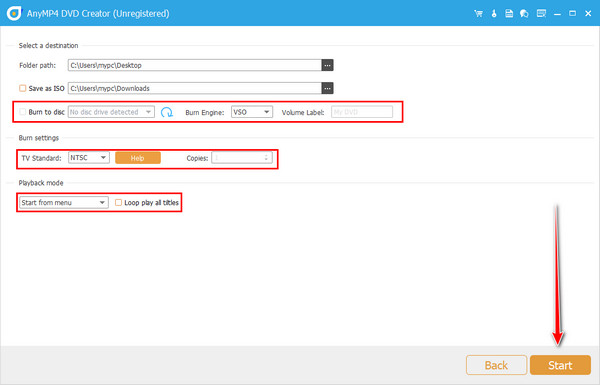
Task: Click the Volume Label field
Action: pos(362,112)
